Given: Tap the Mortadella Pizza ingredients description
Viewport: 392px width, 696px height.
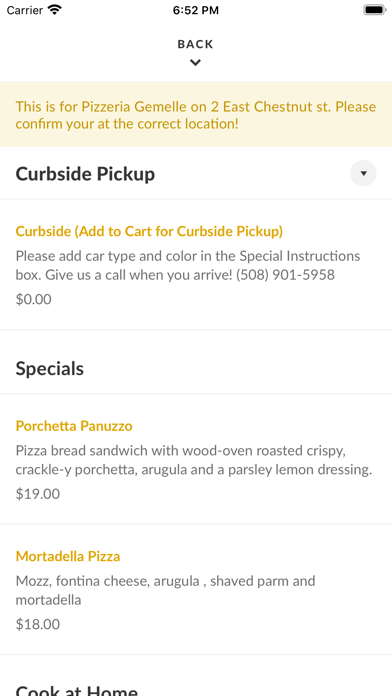Looking at the screenshot, I should pos(166,590).
